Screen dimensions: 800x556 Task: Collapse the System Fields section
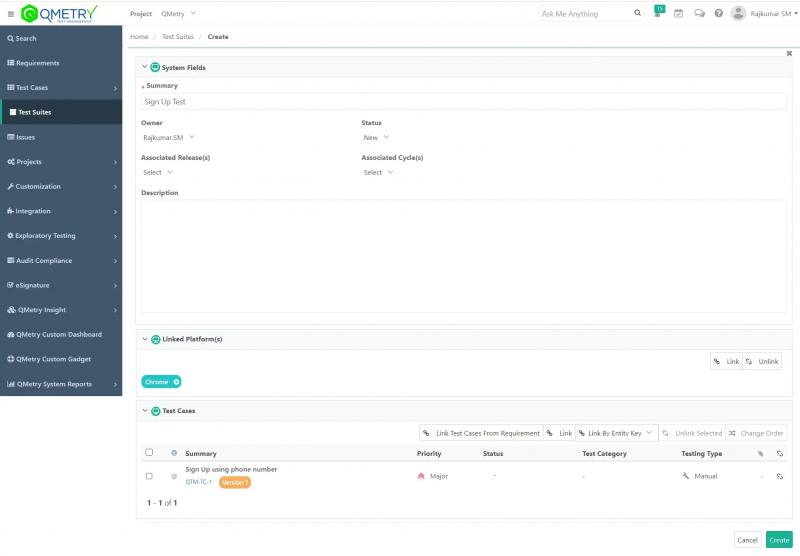tap(144, 67)
